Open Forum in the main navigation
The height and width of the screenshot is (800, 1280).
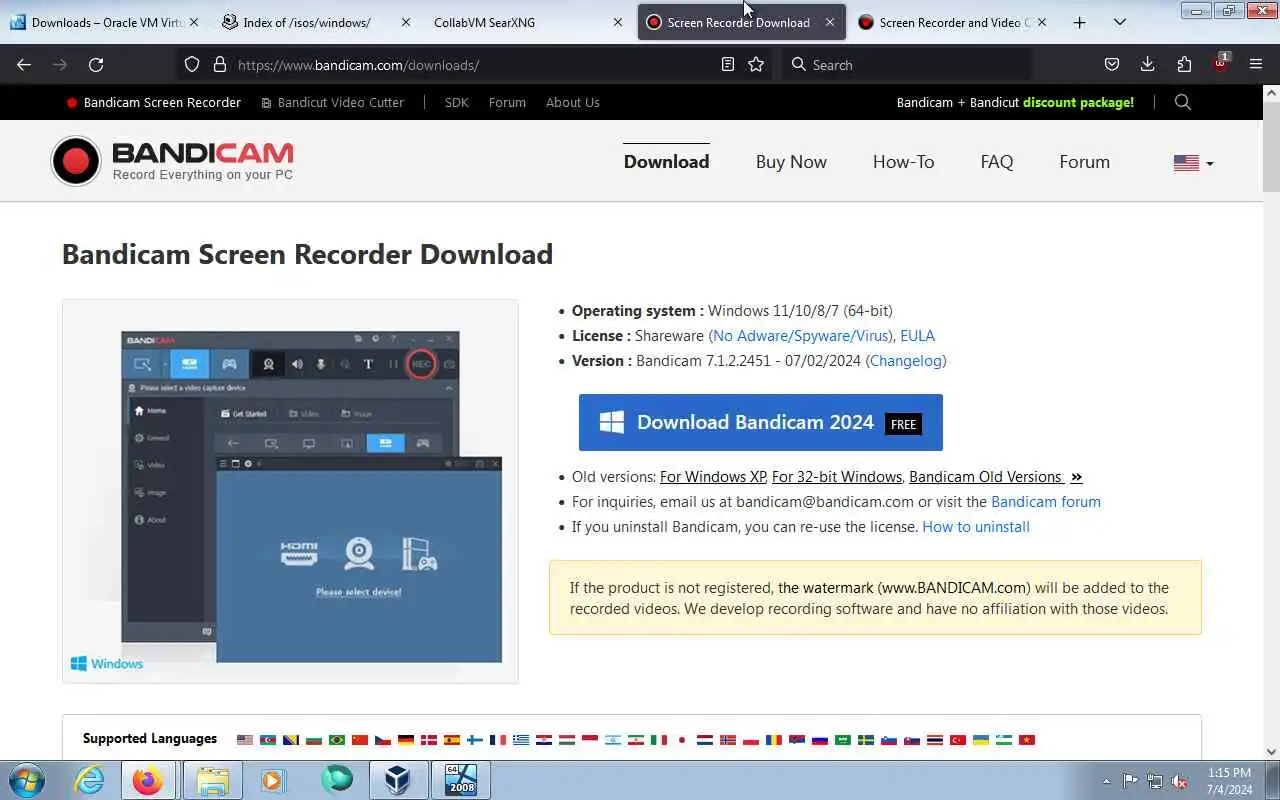pos(1084,162)
